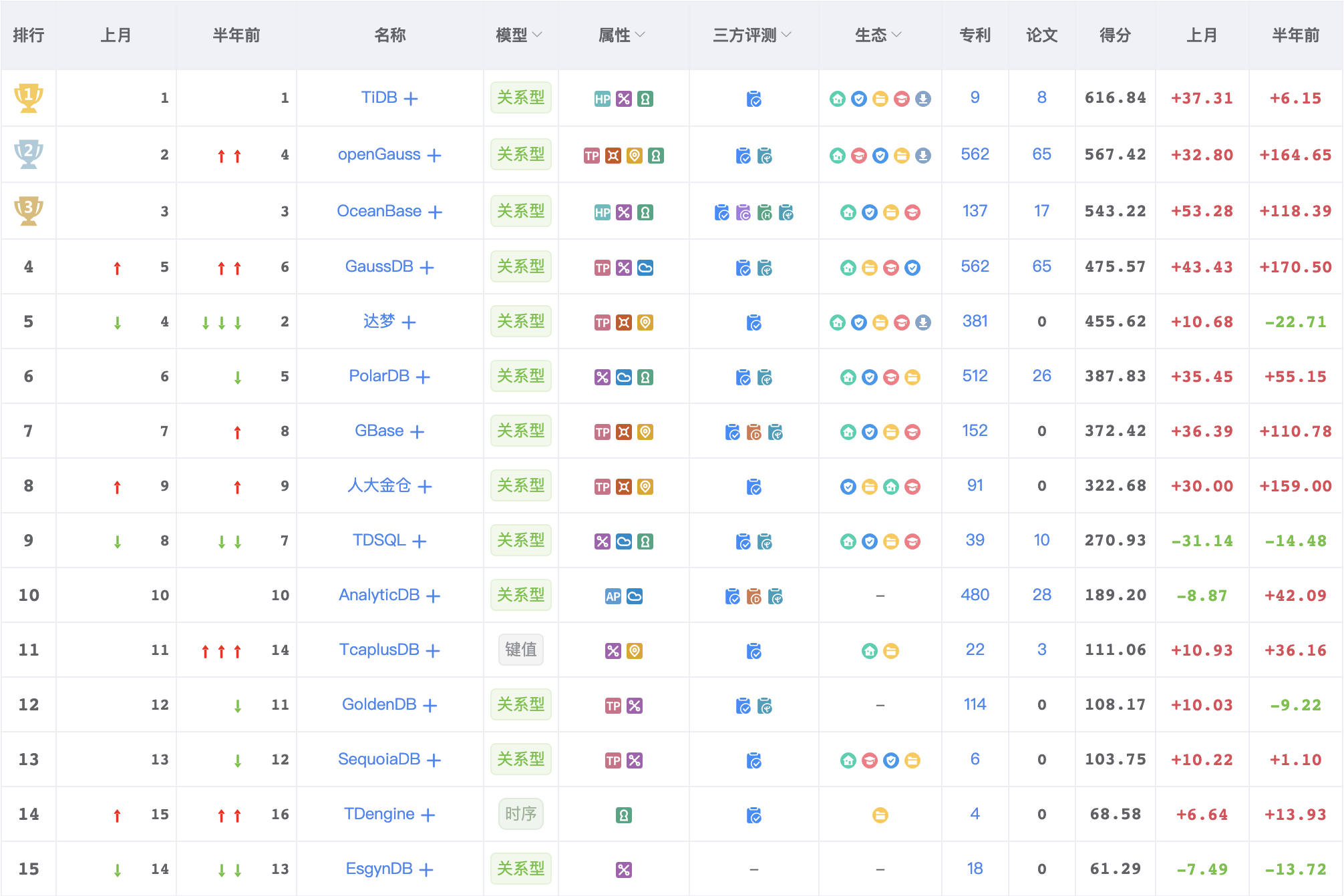
Task: Click the 键值 model tag for TcaplusDB
Action: [x=521, y=650]
